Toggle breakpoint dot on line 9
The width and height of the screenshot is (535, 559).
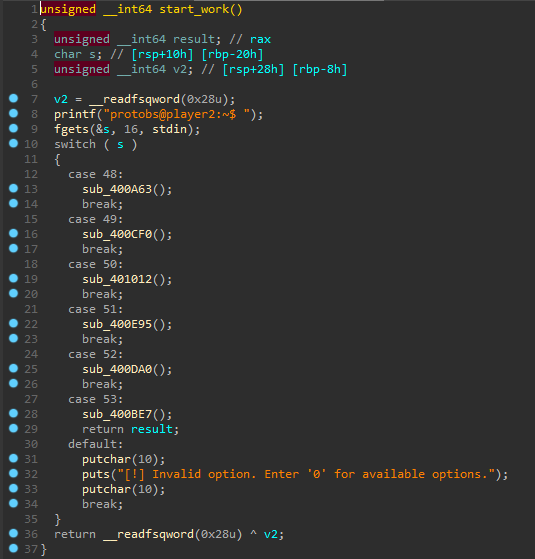14,128
